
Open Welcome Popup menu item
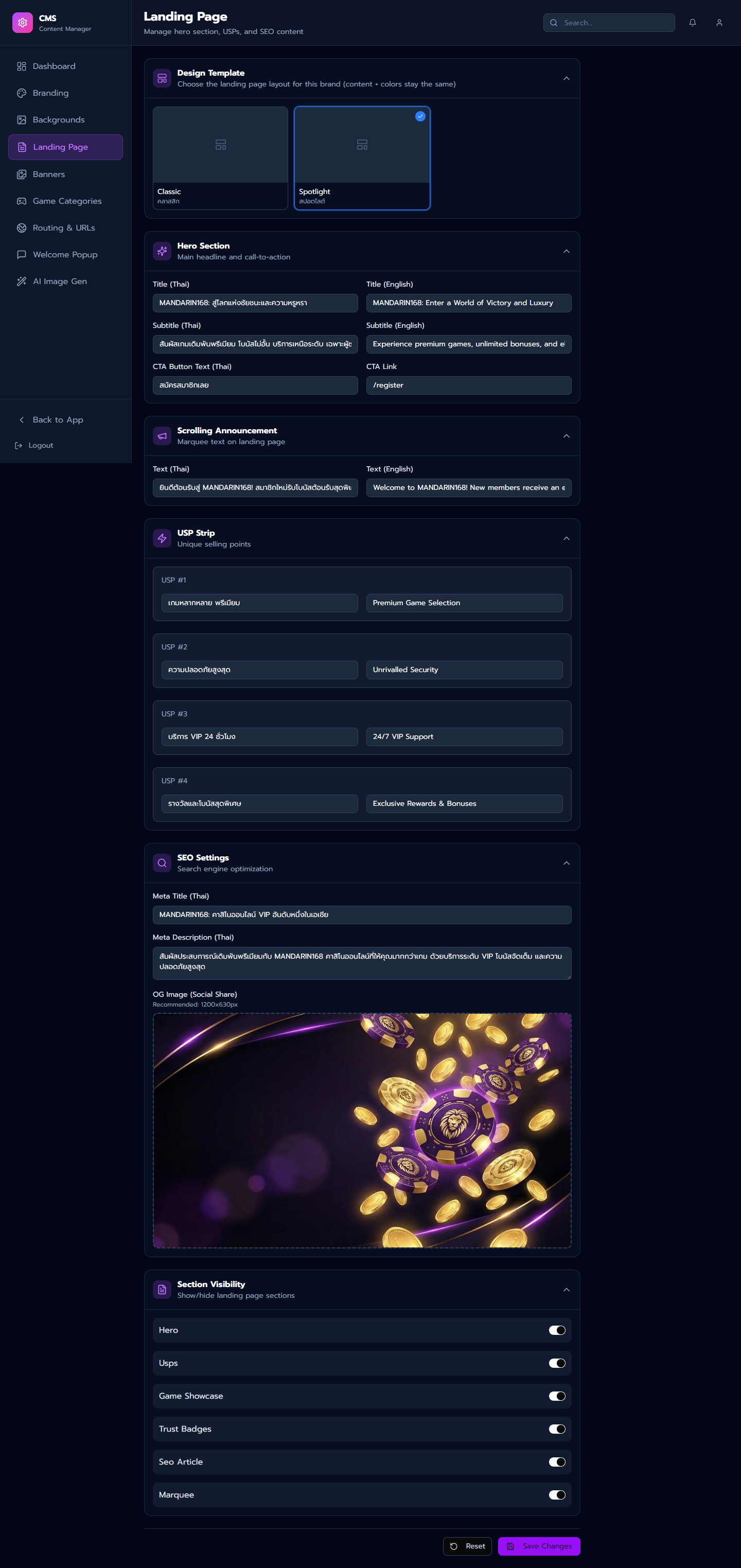(66, 254)
